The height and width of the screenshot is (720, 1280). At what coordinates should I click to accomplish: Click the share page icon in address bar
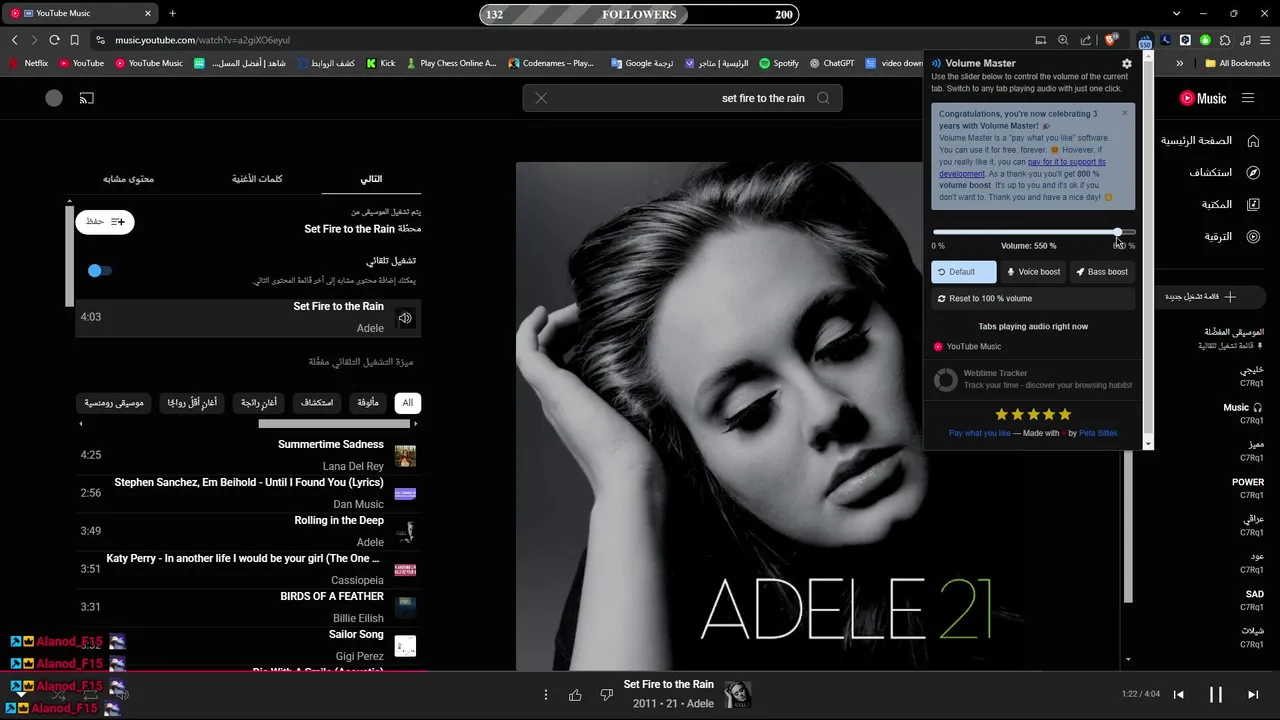click(x=1086, y=40)
